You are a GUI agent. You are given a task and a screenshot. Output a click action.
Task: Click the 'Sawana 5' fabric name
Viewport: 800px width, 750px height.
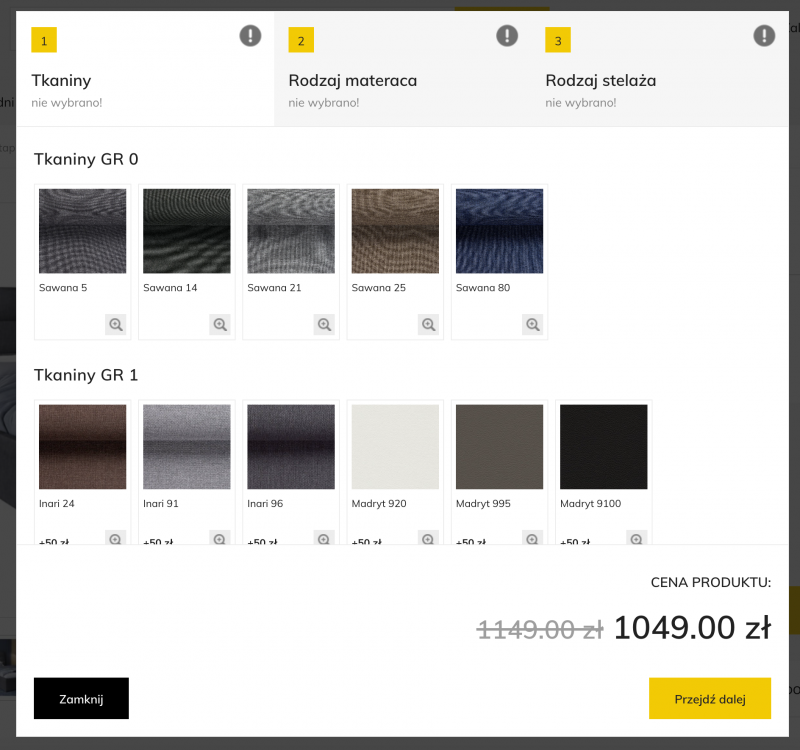(x=63, y=288)
